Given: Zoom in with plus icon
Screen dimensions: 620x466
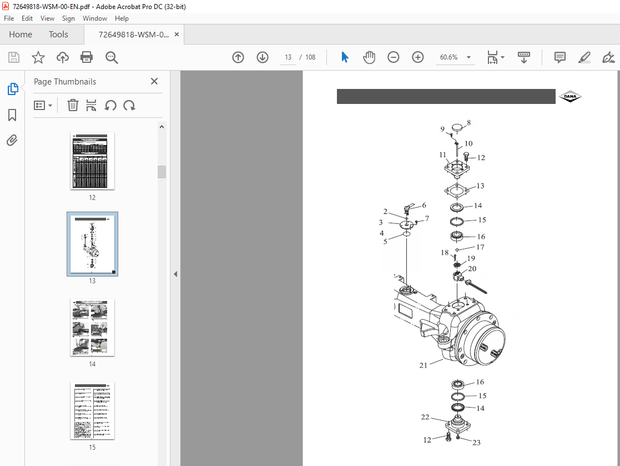Looking at the screenshot, I should pos(418,57).
